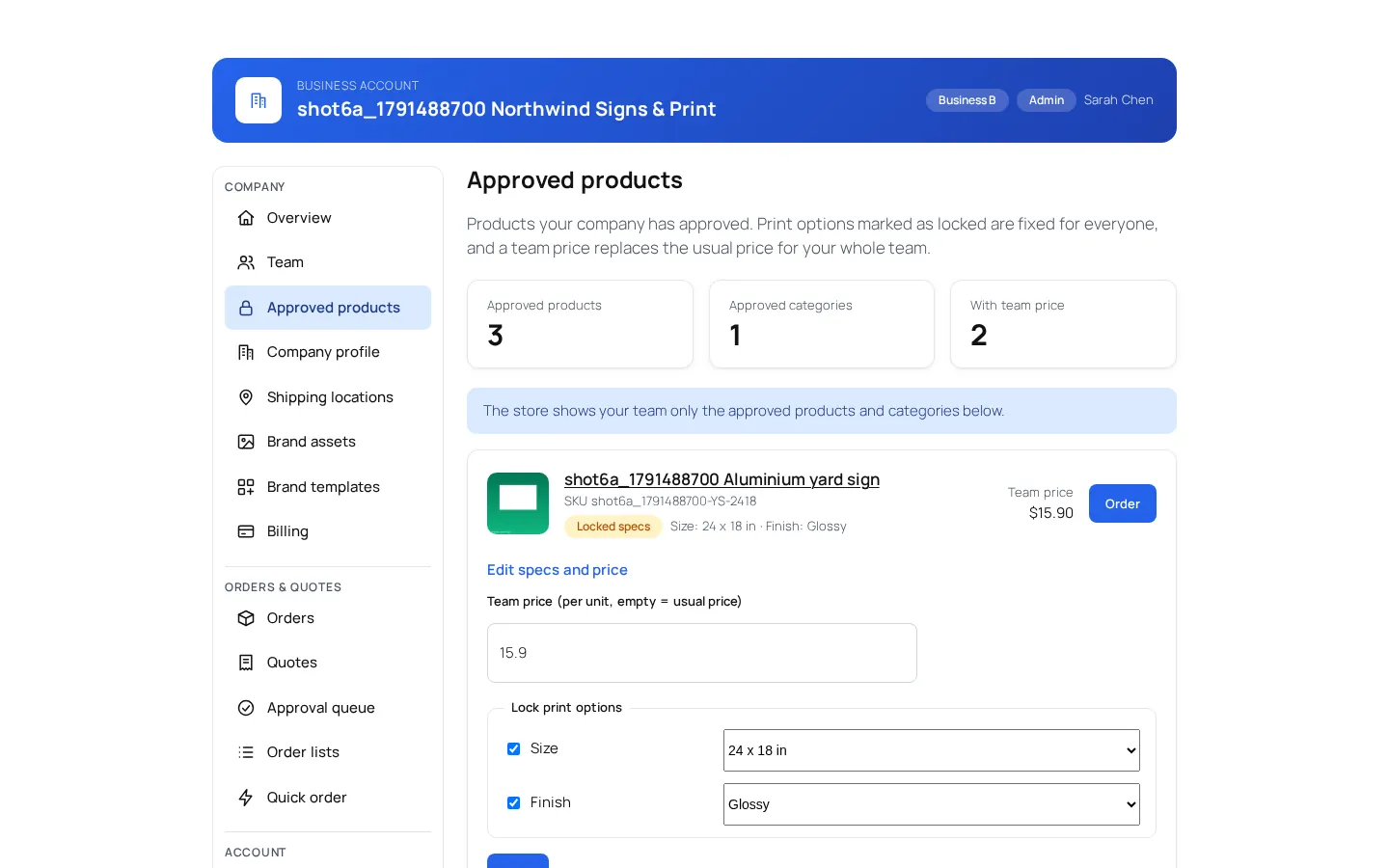
Task: Open the Team section
Action: pos(328,262)
